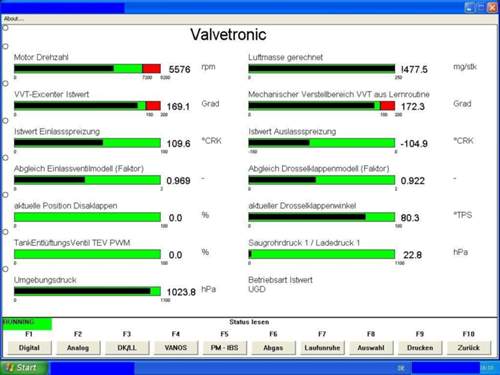Viewport: 500px width, 375px height.
Task: Click the 172.3 Grad value
Action: (413, 107)
